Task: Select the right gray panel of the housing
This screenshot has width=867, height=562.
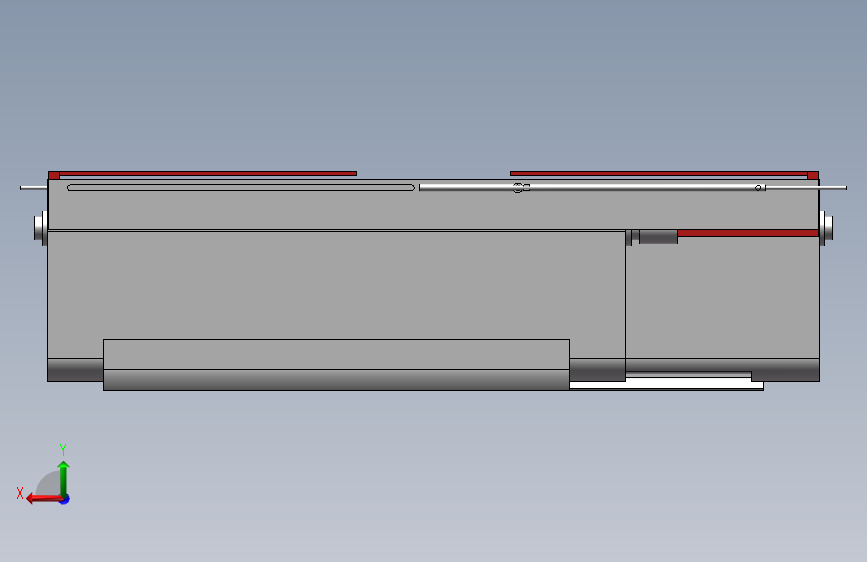Action: coord(722,298)
